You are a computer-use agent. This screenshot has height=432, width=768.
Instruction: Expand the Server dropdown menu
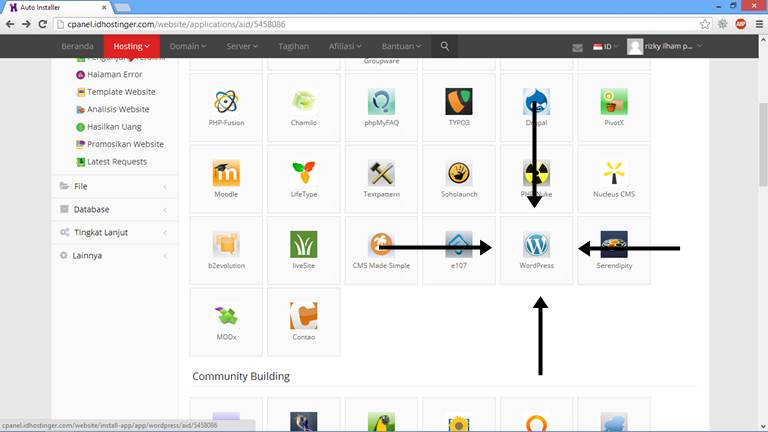point(242,46)
